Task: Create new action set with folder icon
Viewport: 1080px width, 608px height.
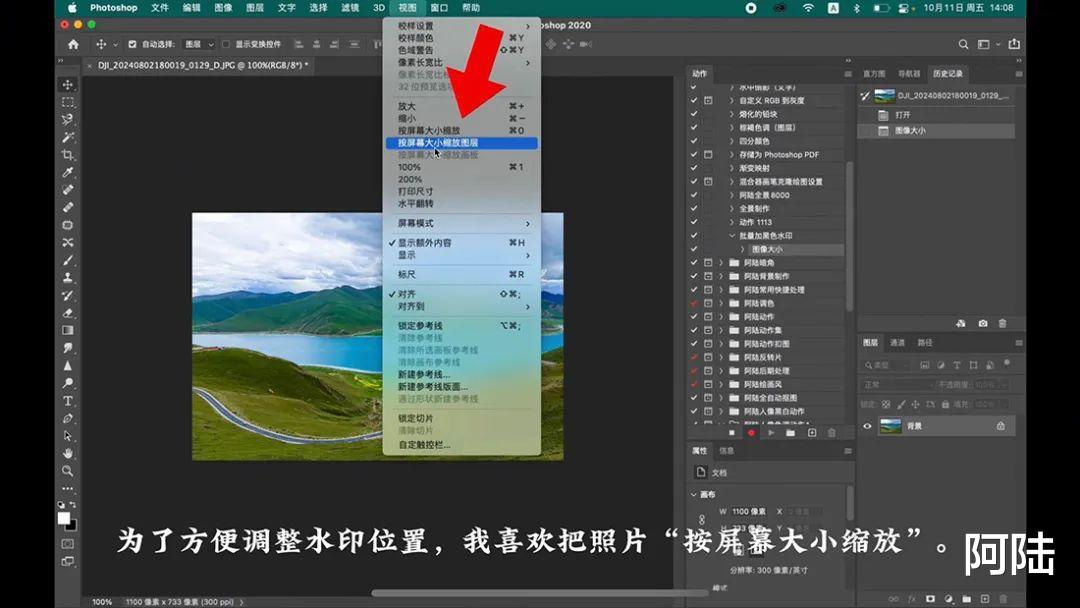Action: (791, 433)
